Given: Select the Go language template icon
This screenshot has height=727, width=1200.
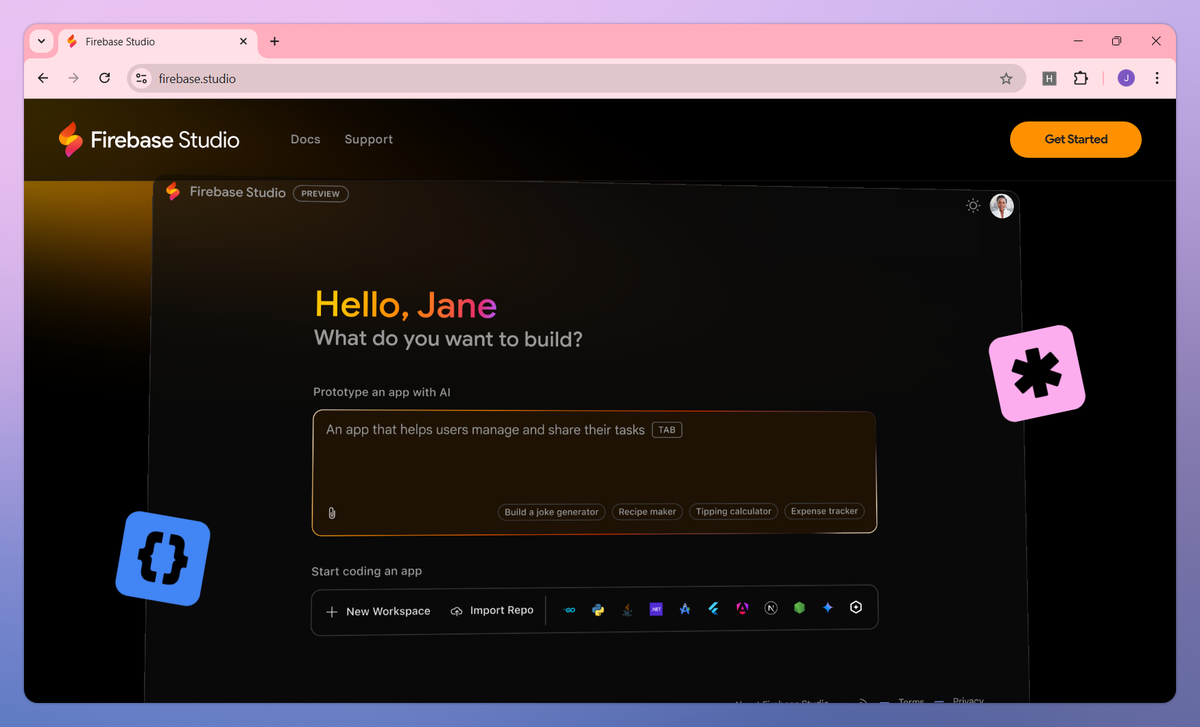Looking at the screenshot, I should (x=570, y=608).
